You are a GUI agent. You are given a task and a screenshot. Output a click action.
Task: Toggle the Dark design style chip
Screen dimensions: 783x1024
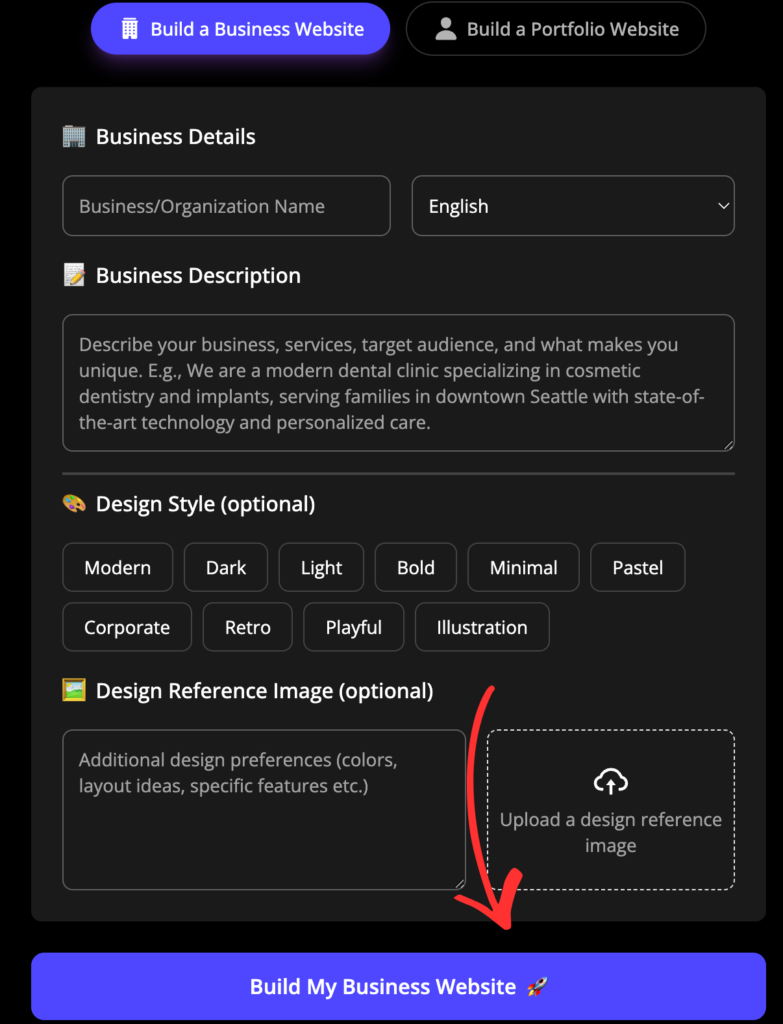[226, 568]
